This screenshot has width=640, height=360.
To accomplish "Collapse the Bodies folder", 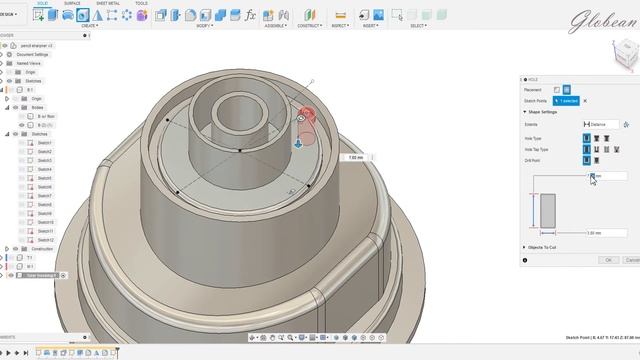I will pos(7,107).
